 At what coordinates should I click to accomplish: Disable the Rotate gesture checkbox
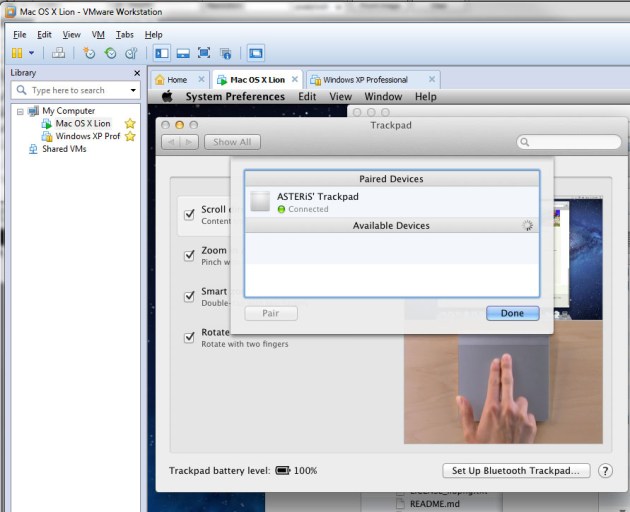point(189,337)
